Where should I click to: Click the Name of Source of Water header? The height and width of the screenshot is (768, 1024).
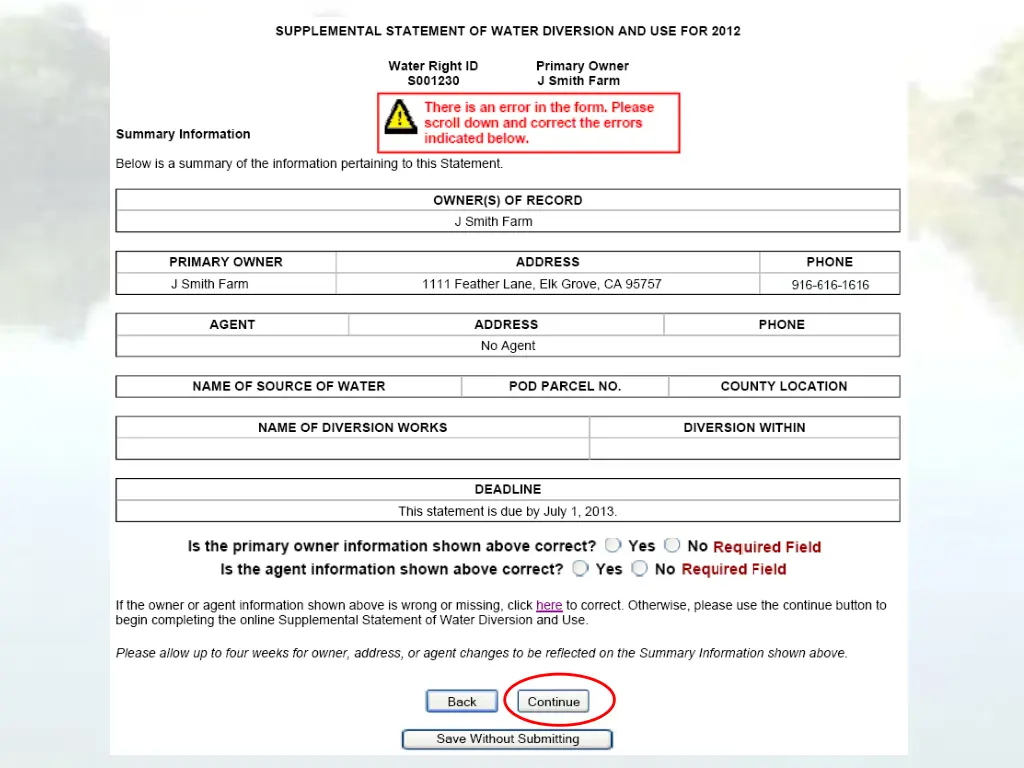(288, 386)
